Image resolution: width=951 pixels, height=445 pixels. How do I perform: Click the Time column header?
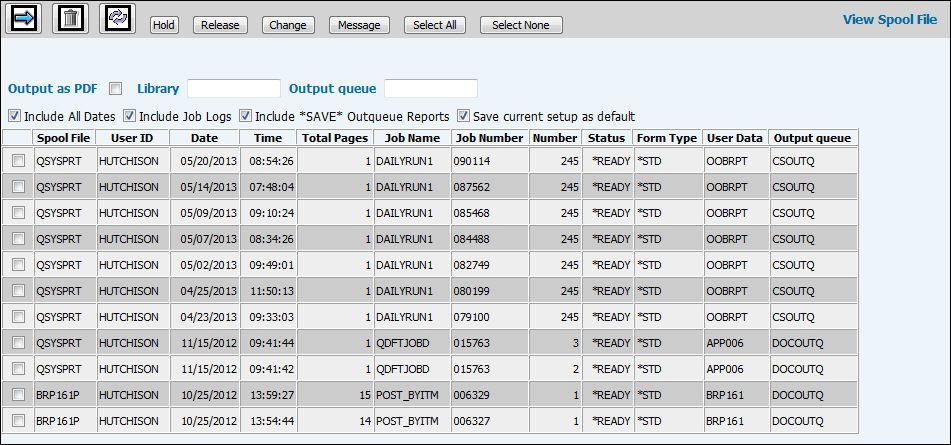coord(268,138)
